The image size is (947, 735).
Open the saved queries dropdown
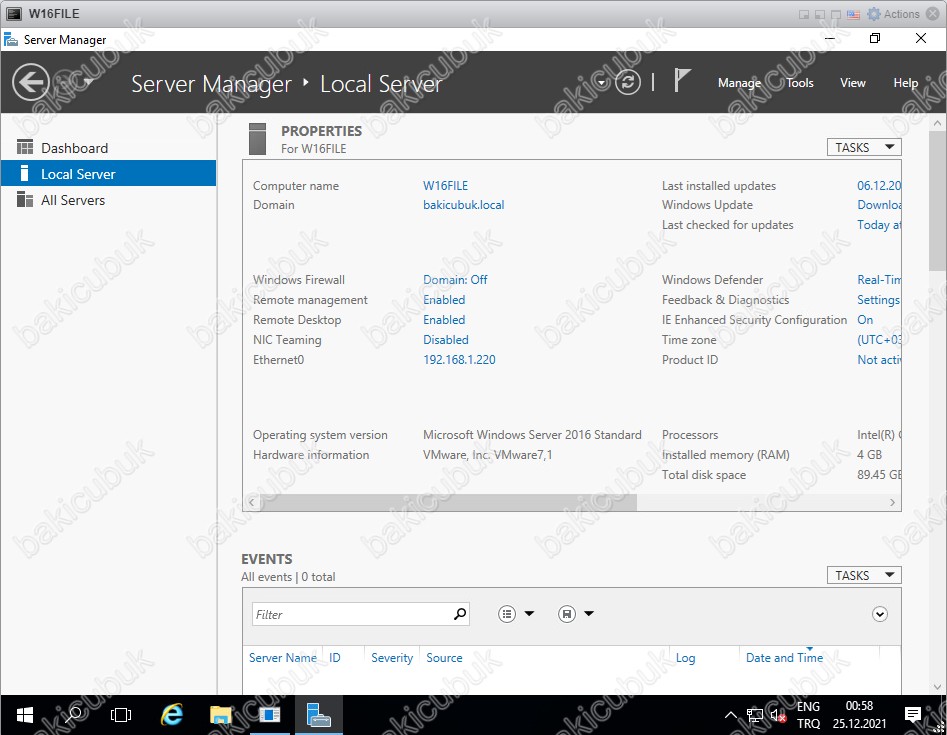(x=576, y=614)
